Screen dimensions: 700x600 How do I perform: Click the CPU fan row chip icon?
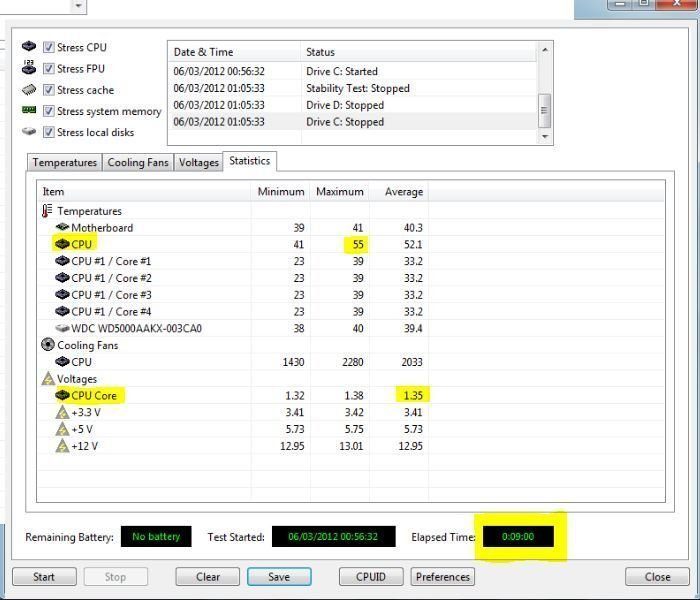coord(62,362)
